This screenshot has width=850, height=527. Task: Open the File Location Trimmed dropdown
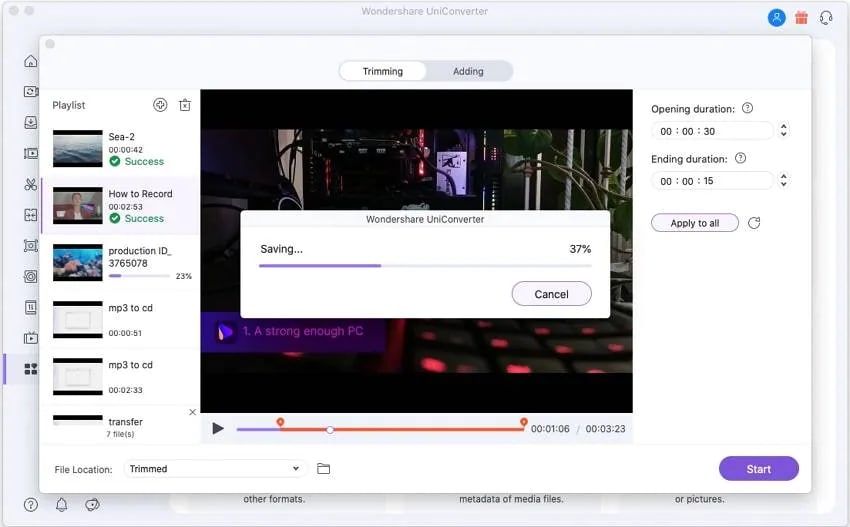coord(215,468)
